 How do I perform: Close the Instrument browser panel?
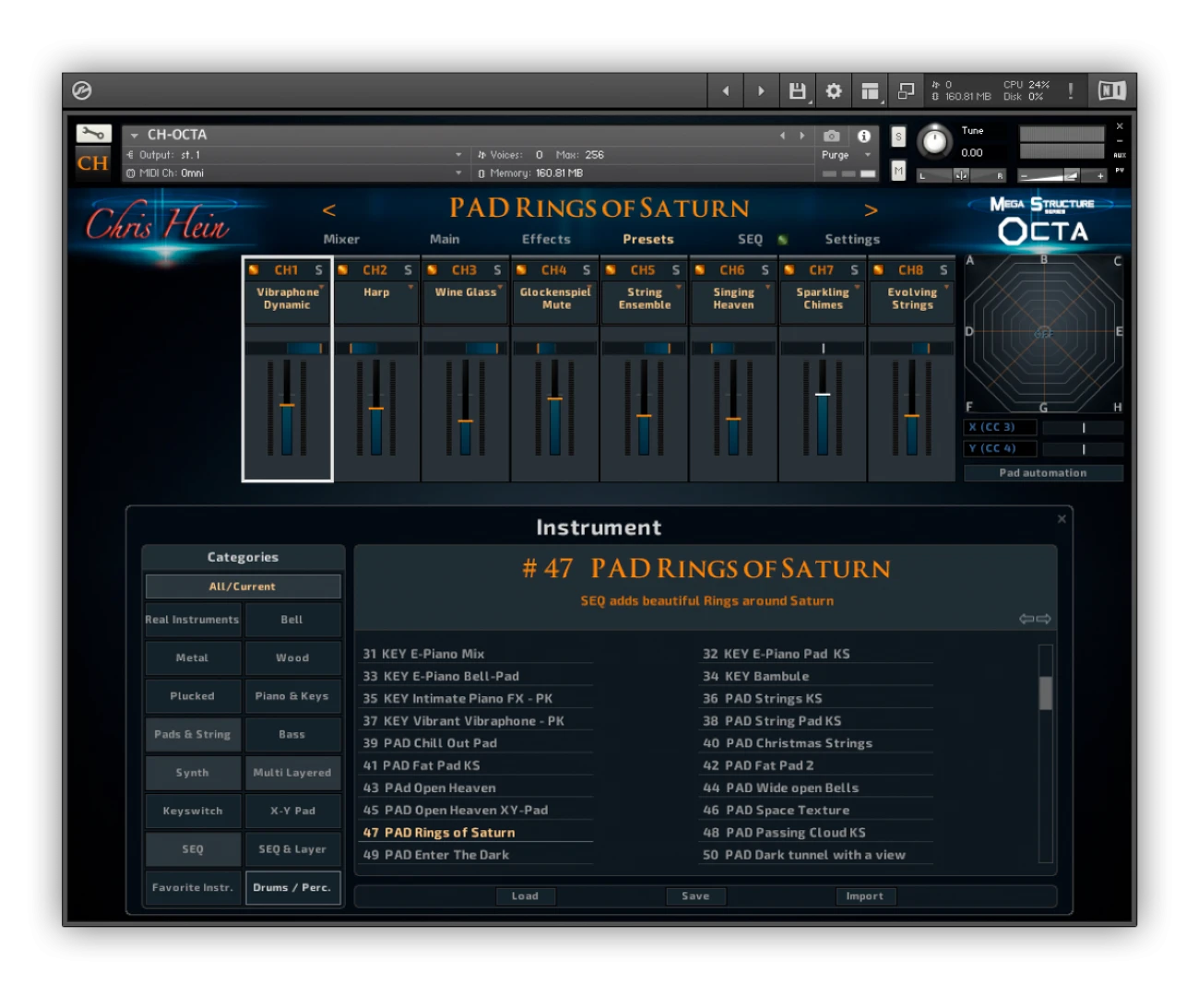coord(1062,518)
